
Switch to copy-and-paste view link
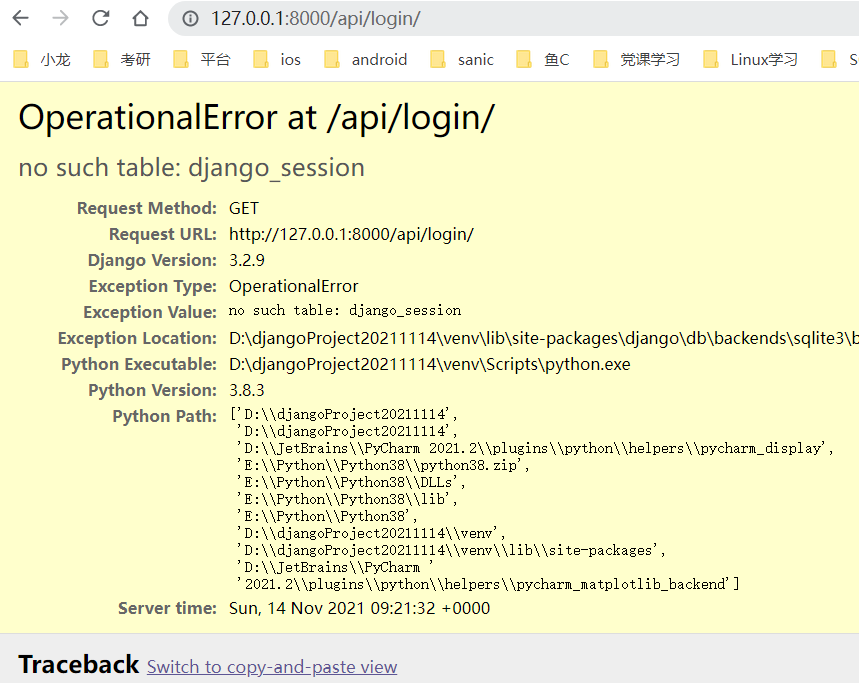tap(272, 667)
